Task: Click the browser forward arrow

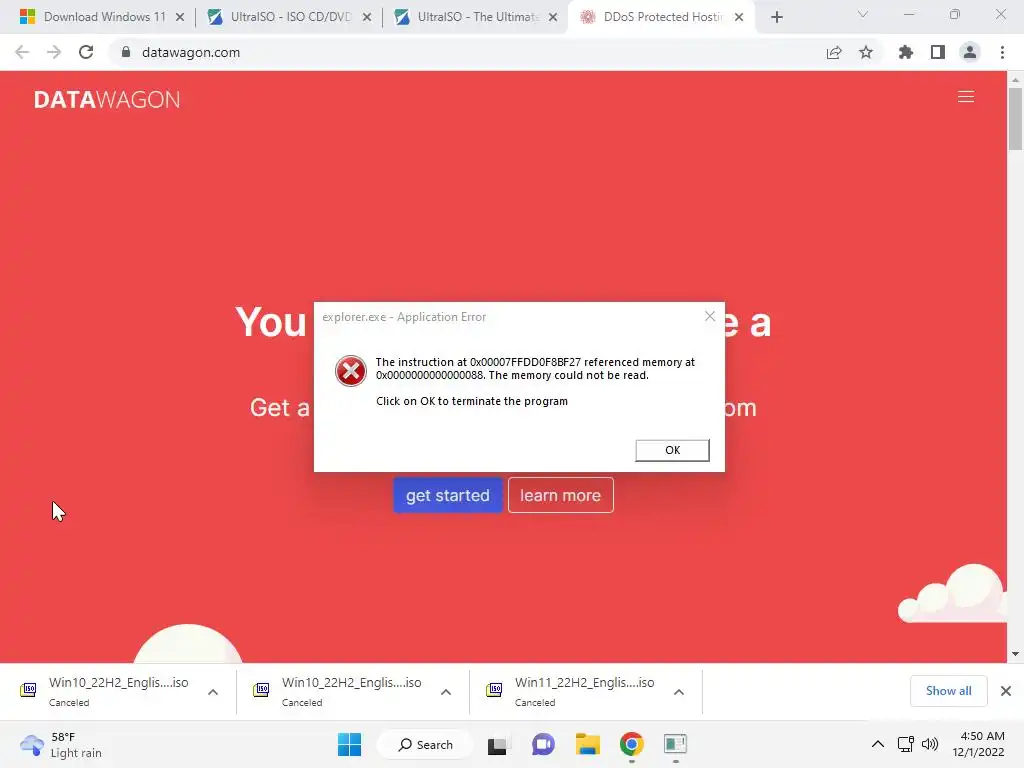Action: pos(54,52)
